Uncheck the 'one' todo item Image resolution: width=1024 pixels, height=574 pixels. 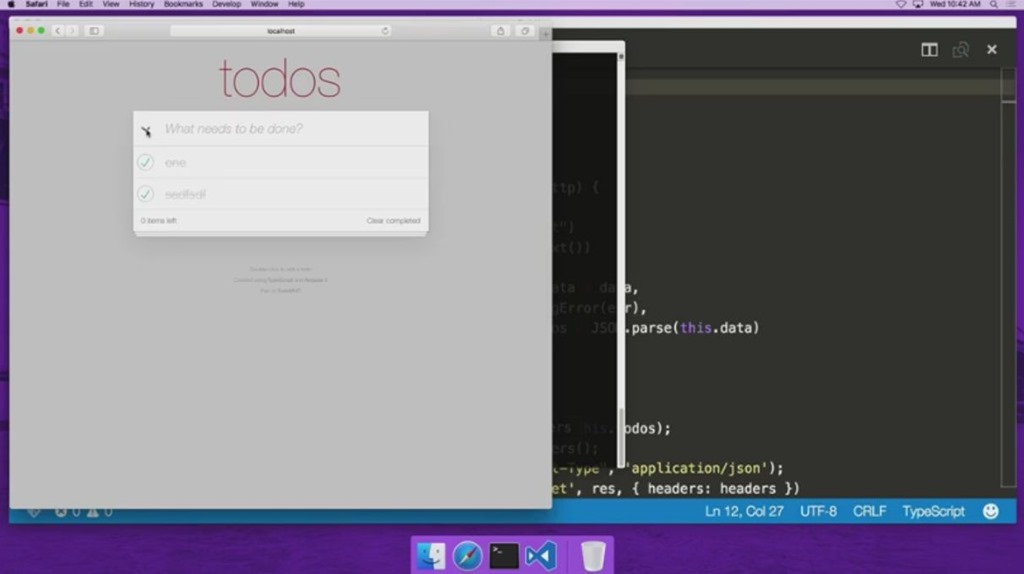click(x=145, y=162)
